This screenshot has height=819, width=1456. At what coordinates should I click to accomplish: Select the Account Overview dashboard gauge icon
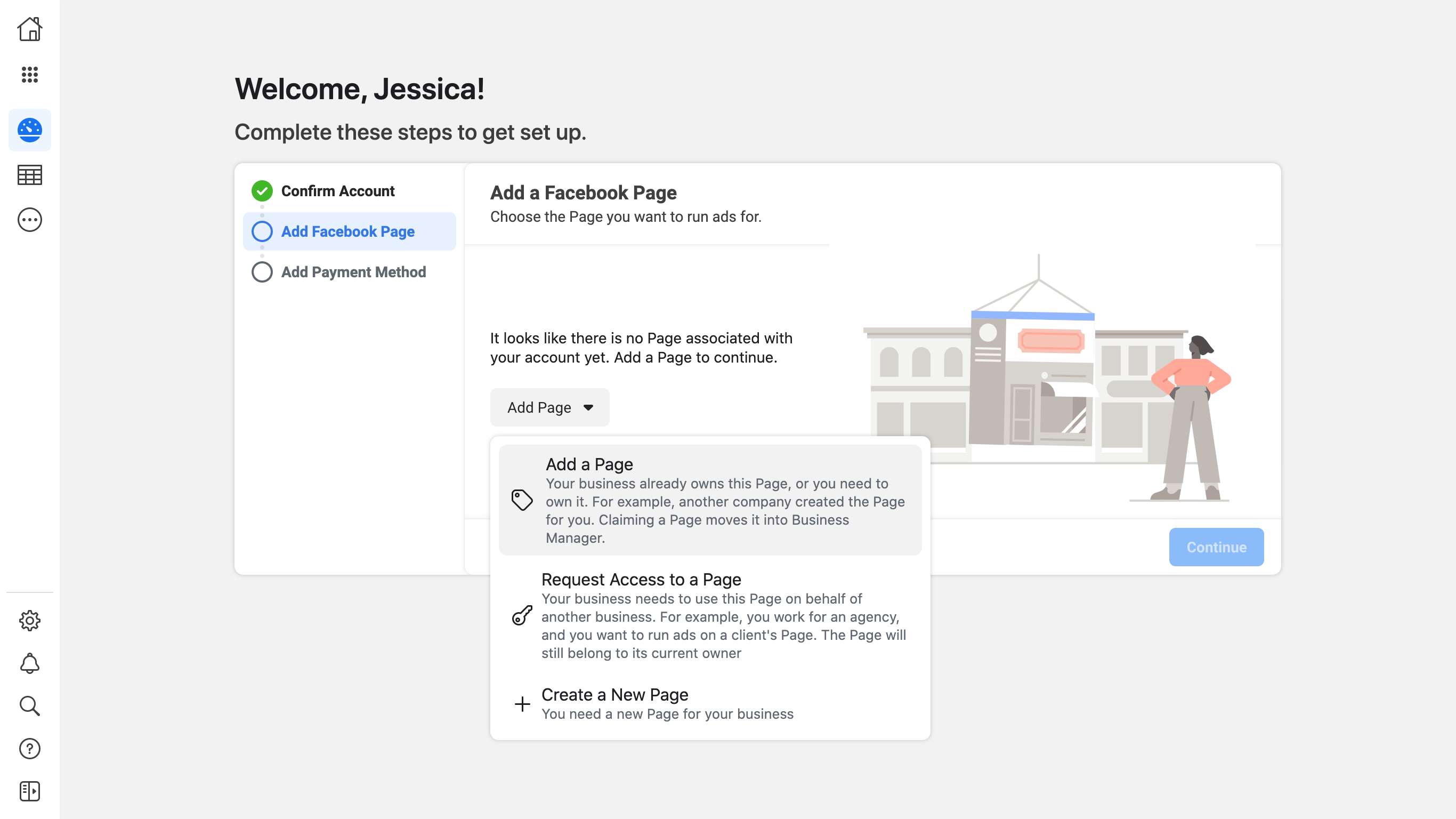tap(29, 130)
